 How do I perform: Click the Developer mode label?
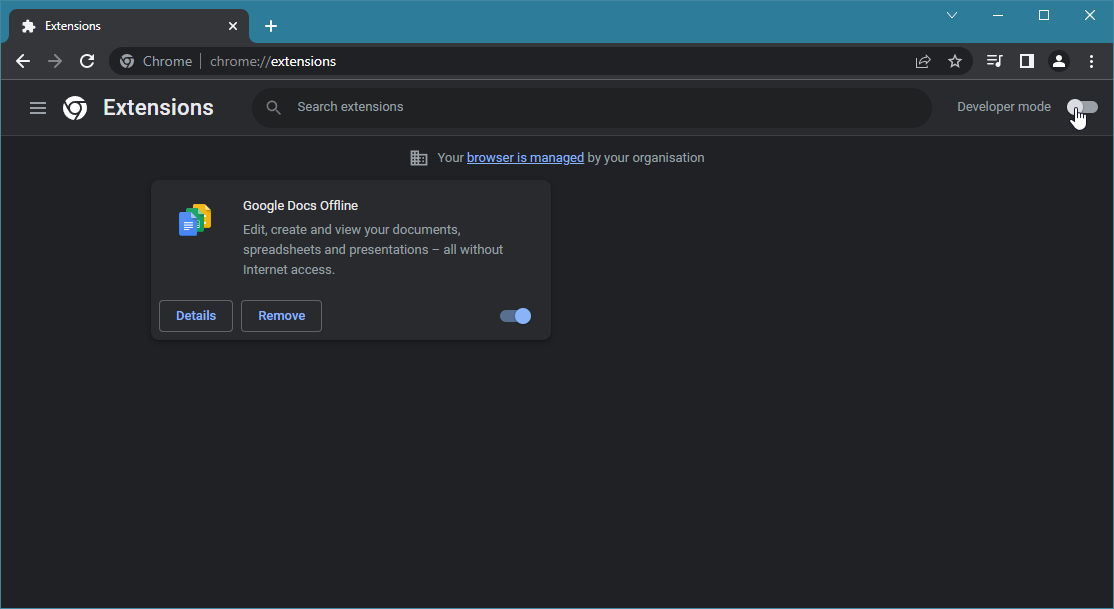coord(1004,107)
